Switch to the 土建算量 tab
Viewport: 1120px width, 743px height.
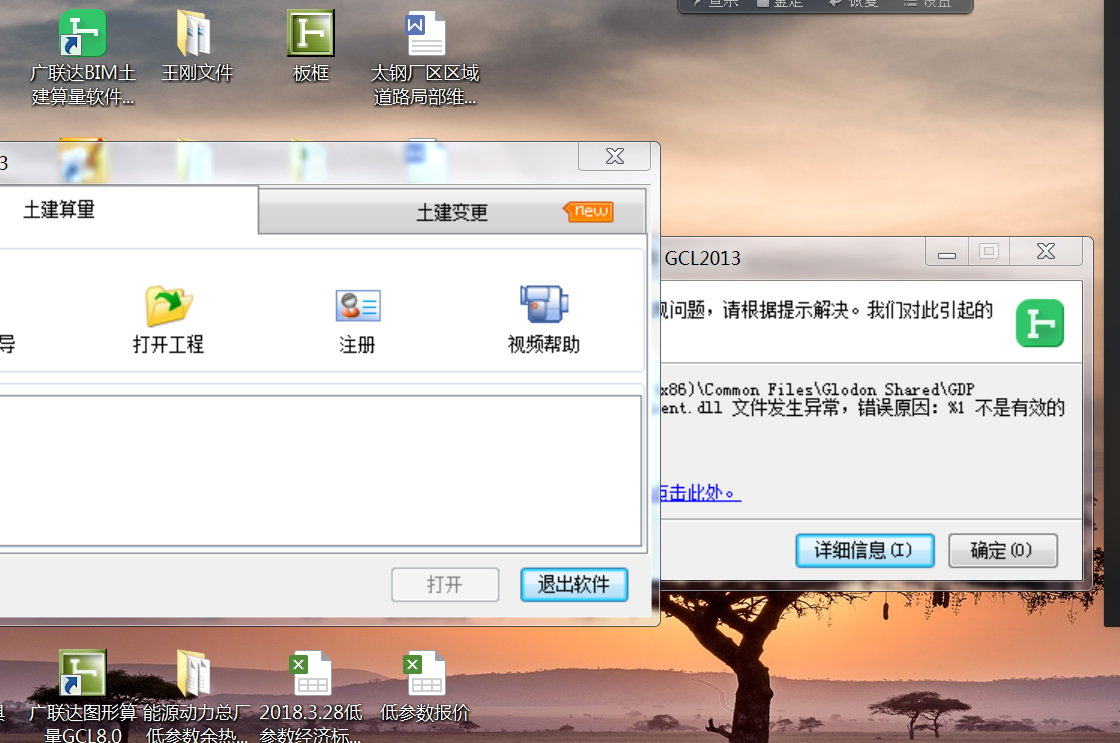click(128, 210)
